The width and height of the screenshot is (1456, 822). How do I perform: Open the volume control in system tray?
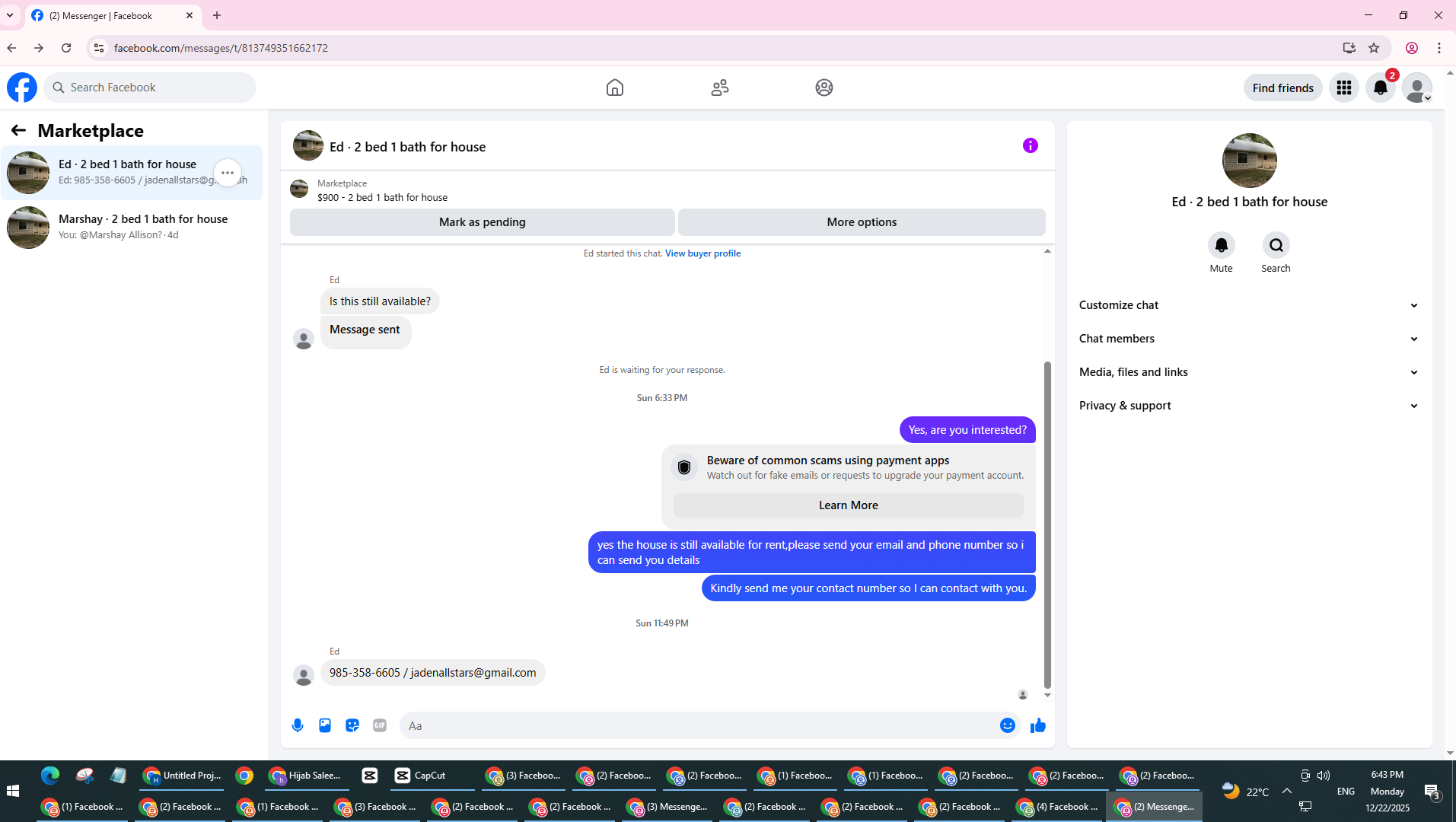(x=1324, y=776)
